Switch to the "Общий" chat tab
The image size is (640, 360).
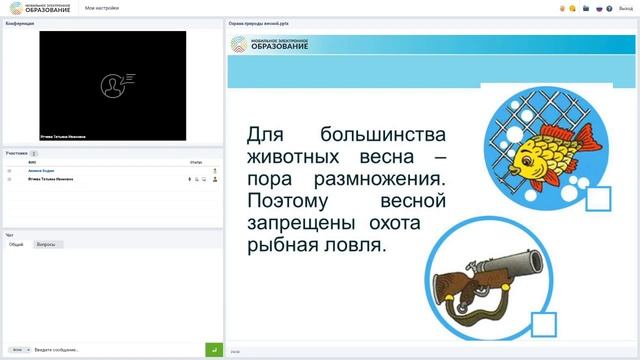pos(16,244)
